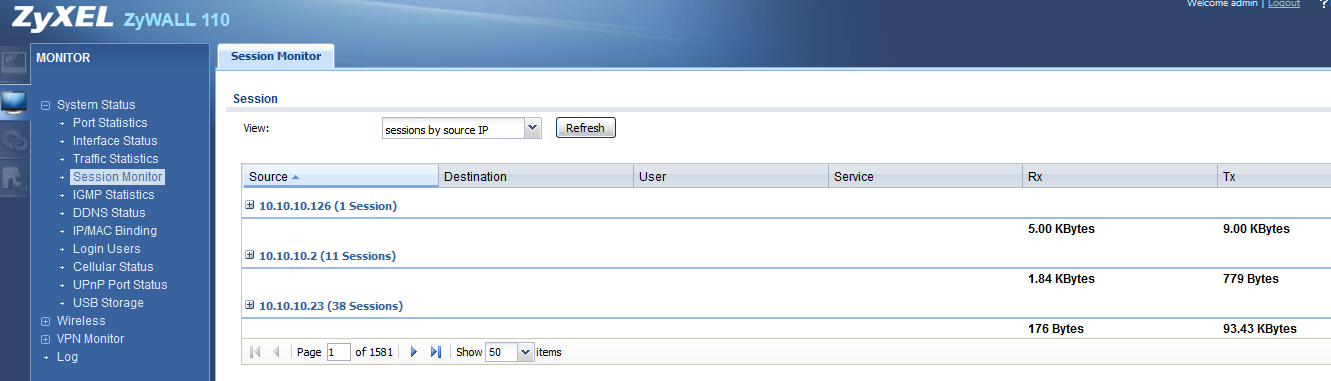Screen dimensions: 1331x381
Task: Click the help question mark icon
Action: tap(1323, 4)
